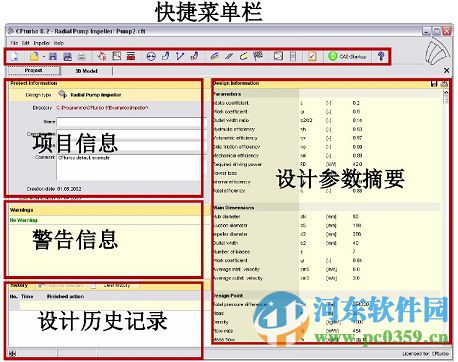Click the diagonal line blade profile icon

[x=229, y=56]
